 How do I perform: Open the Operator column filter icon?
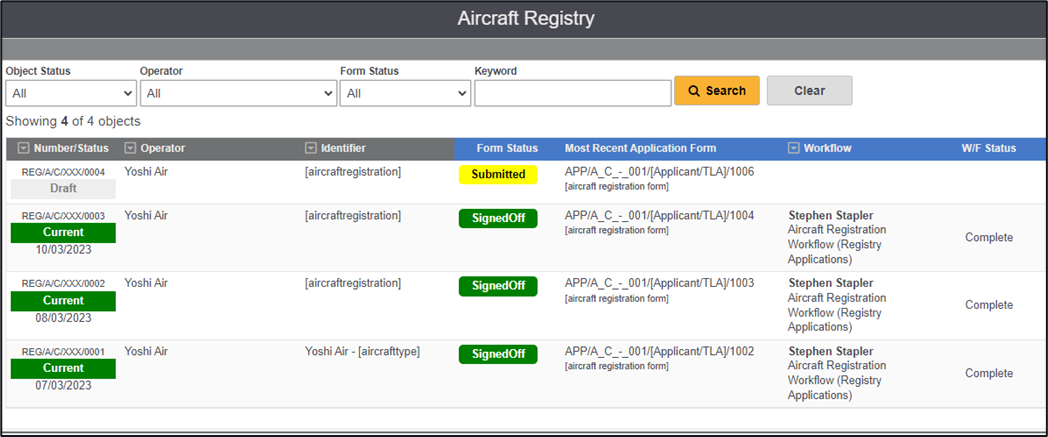[x=130, y=149]
